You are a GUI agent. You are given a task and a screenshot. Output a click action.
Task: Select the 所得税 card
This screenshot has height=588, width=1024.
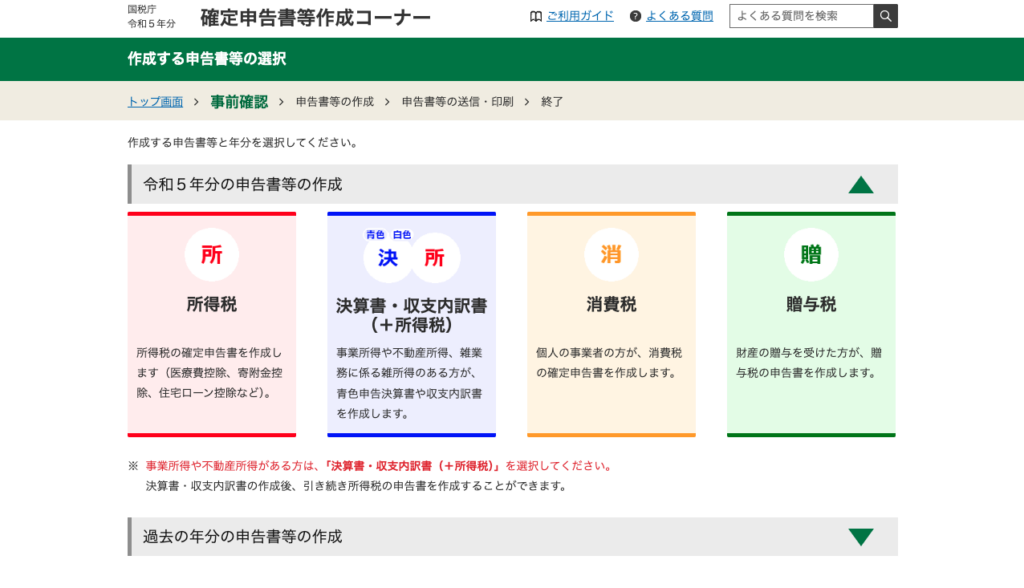(211, 325)
